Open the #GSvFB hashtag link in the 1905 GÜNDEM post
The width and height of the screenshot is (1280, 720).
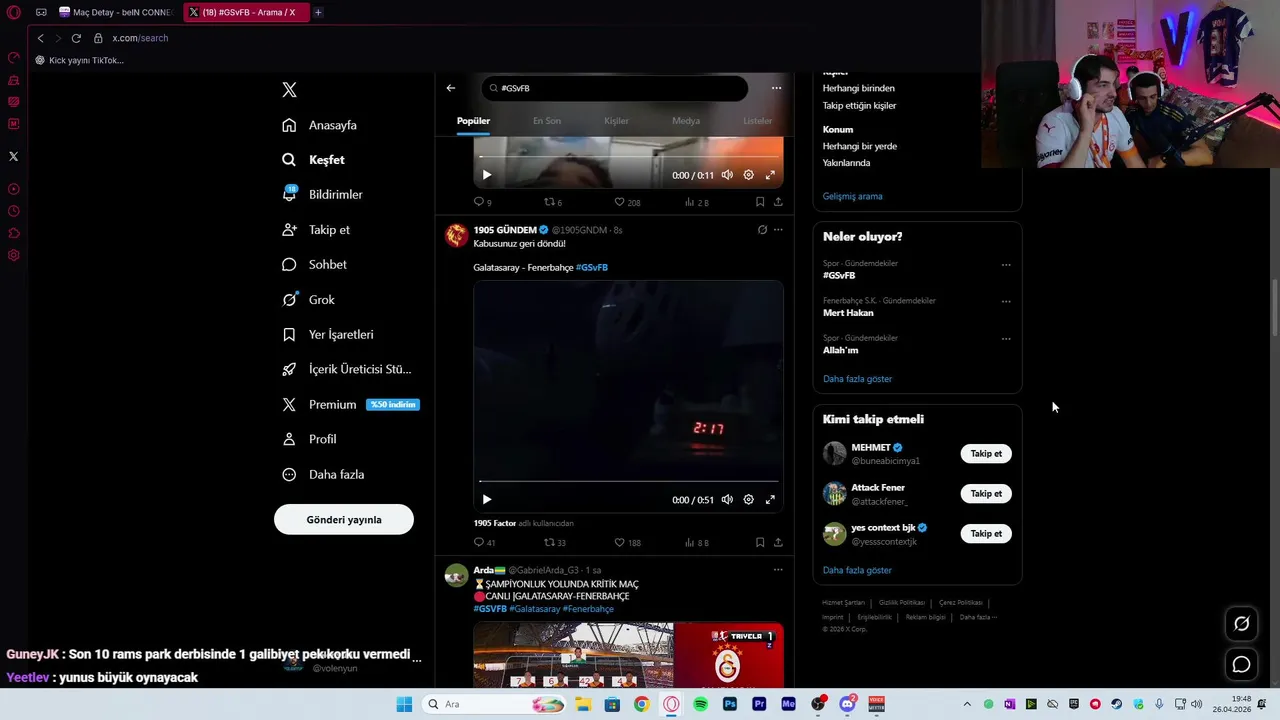pyautogui.click(x=592, y=268)
